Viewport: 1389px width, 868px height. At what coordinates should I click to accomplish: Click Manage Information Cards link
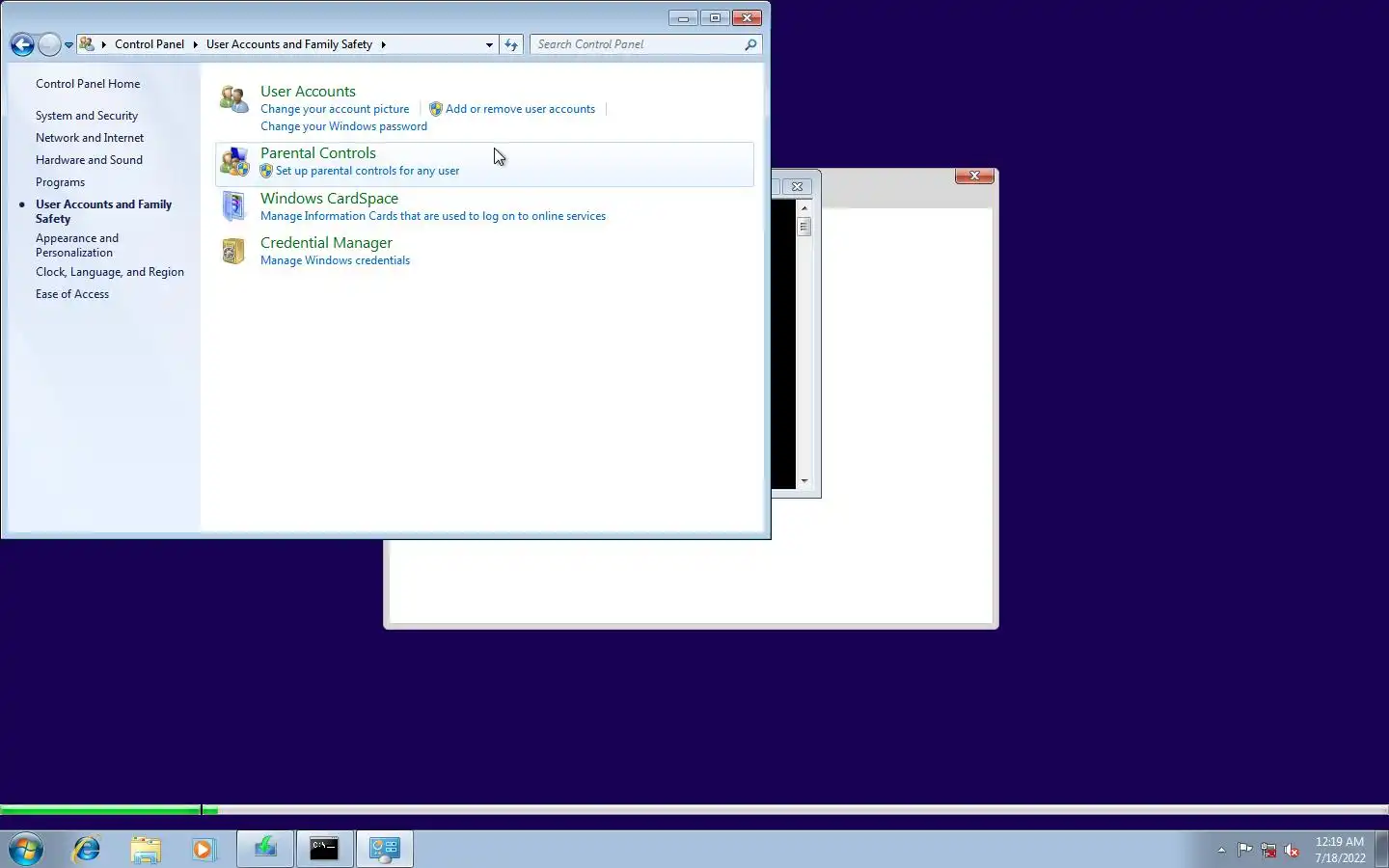433,216
